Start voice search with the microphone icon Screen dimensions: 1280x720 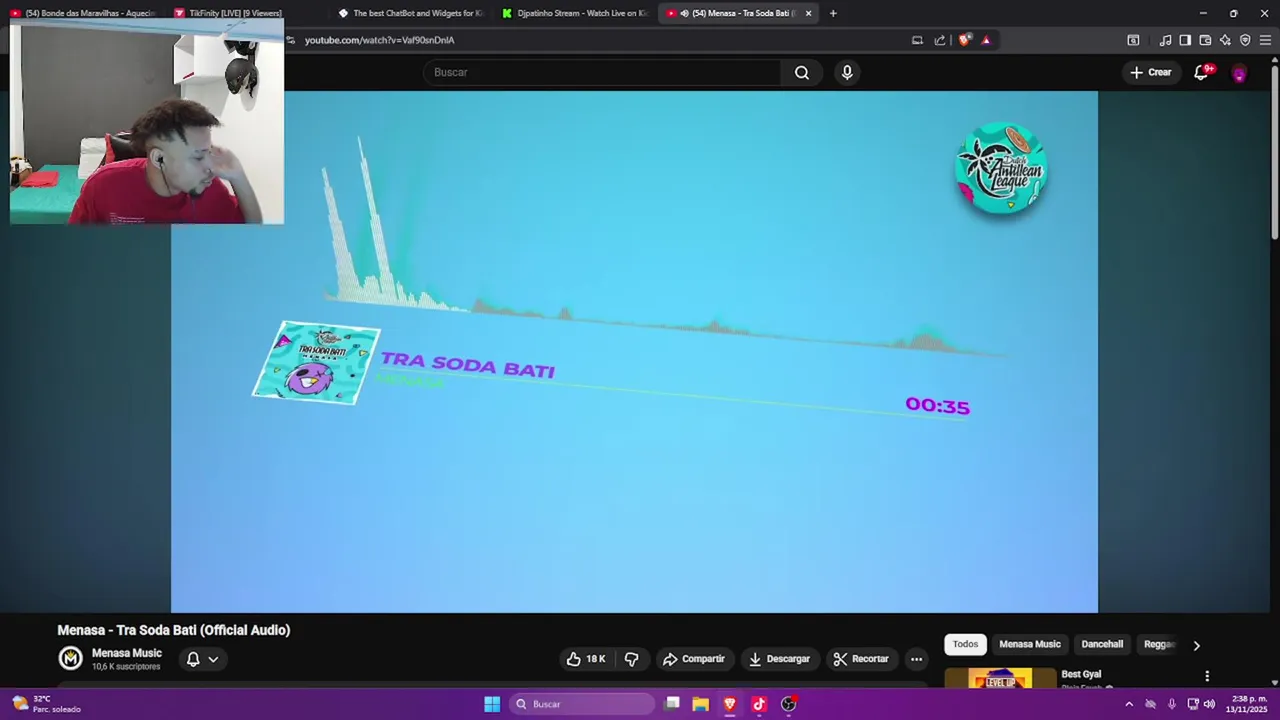847,72
